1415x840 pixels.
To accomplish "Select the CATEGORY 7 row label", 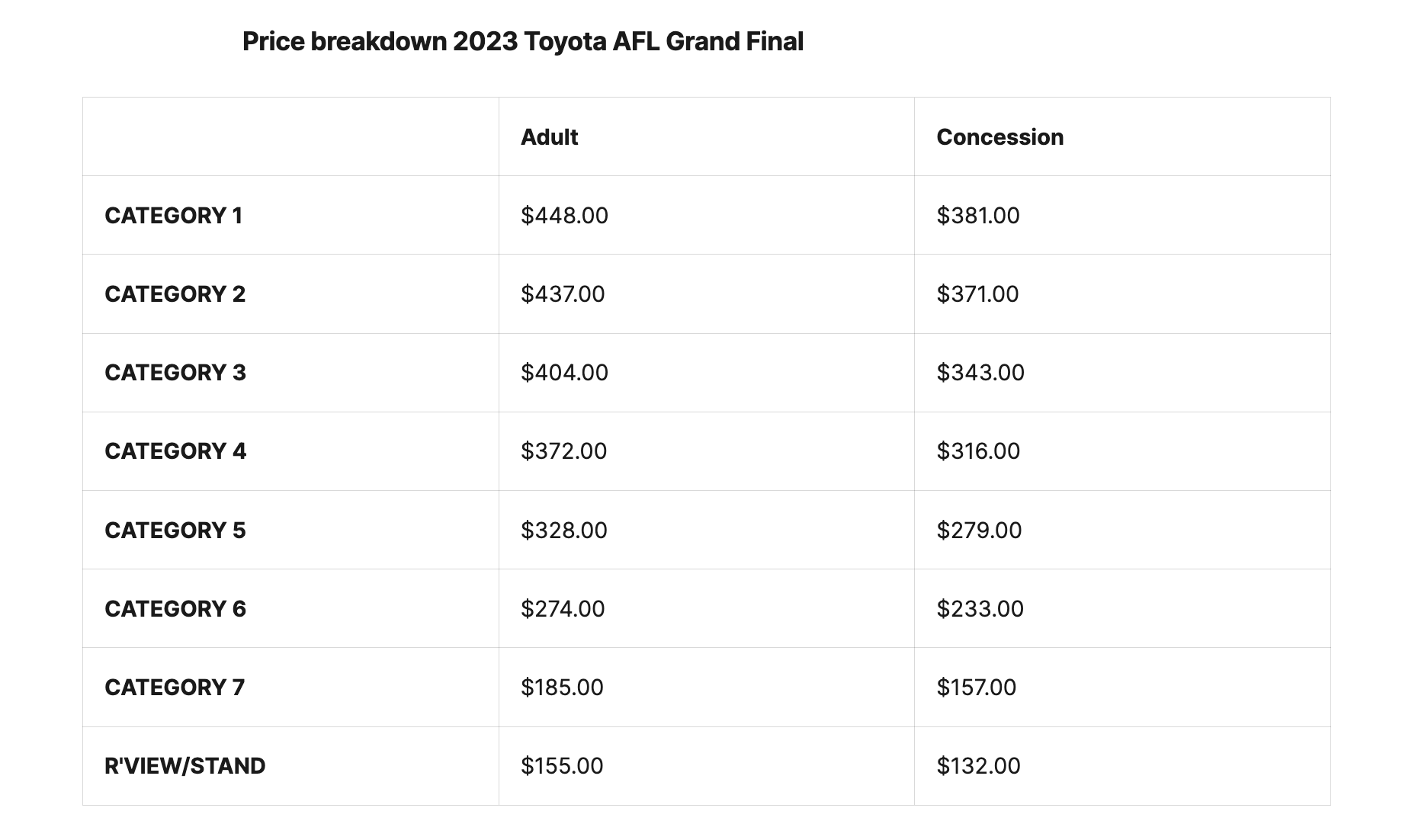I will 174,688.
